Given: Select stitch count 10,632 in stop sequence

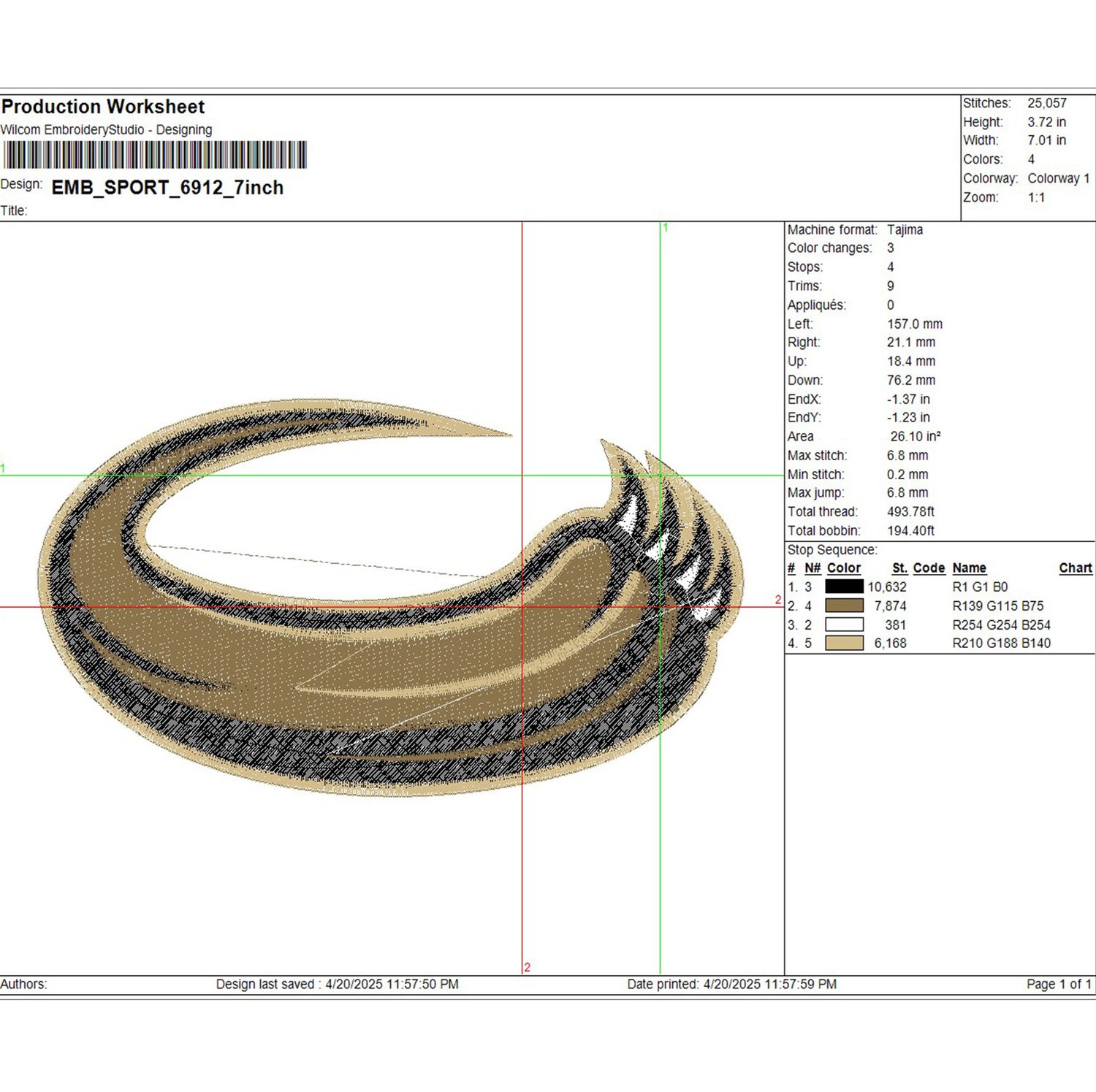Looking at the screenshot, I should click(x=887, y=587).
